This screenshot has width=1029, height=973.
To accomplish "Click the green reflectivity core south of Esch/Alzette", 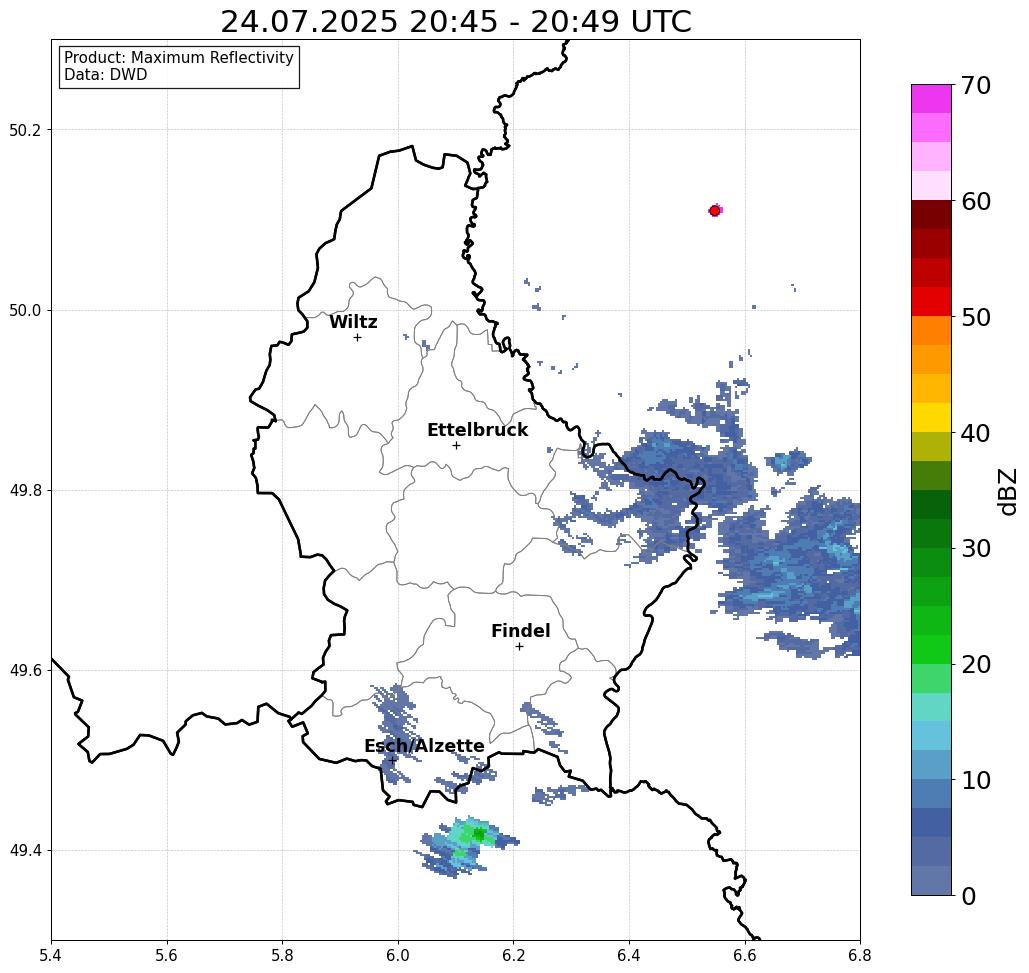I will pos(478,835).
